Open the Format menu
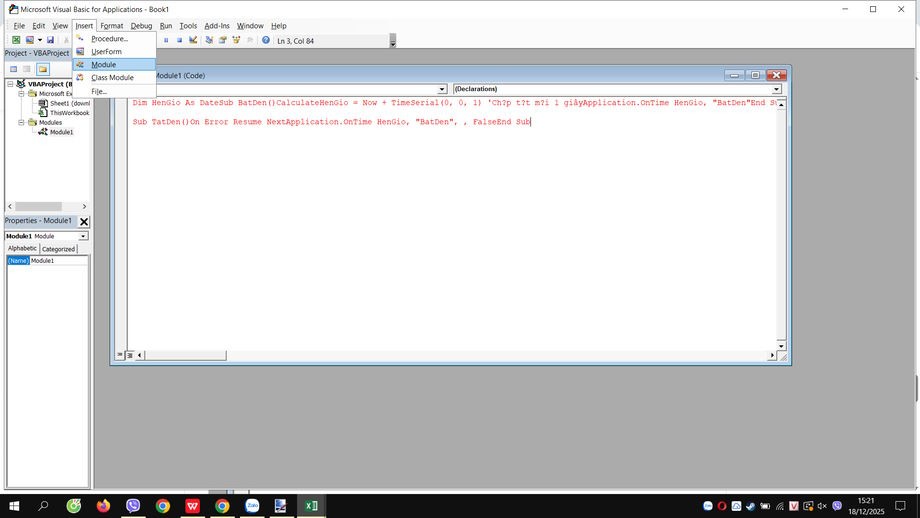The width and height of the screenshot is (920, 518). (x=111, y=26)
